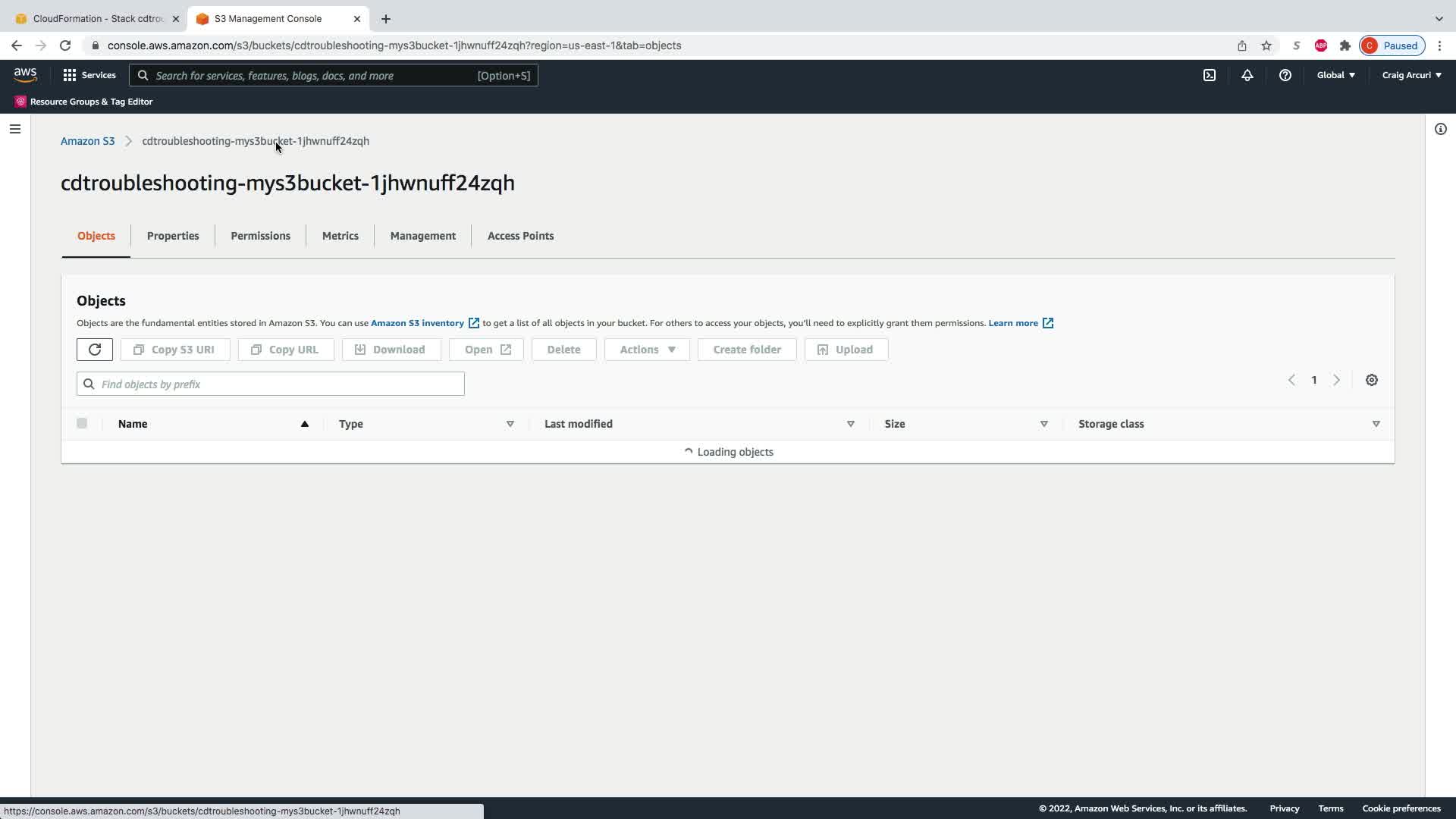Viewport: 1456px width, 819px height.
Task: Click the AWS logo home icon
Action: [25, 74]
